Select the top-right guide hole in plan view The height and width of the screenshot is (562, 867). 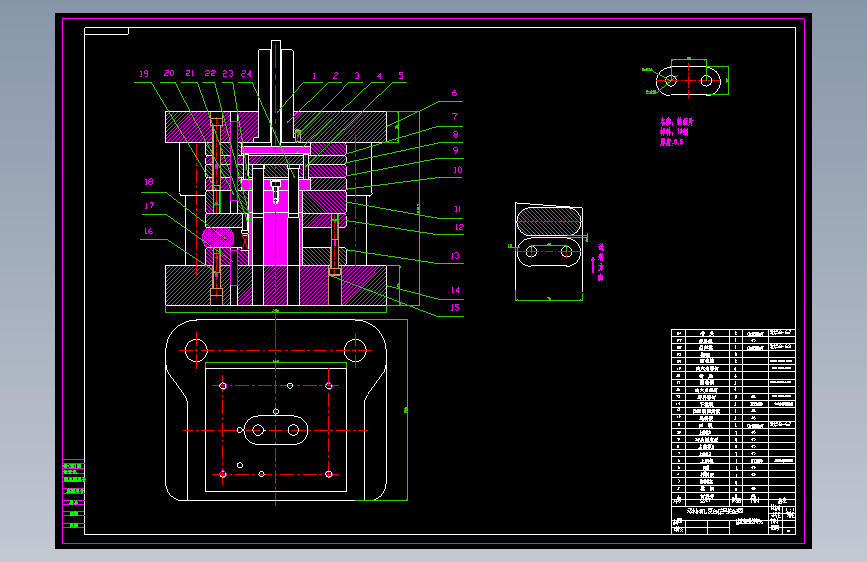(355, 350)
